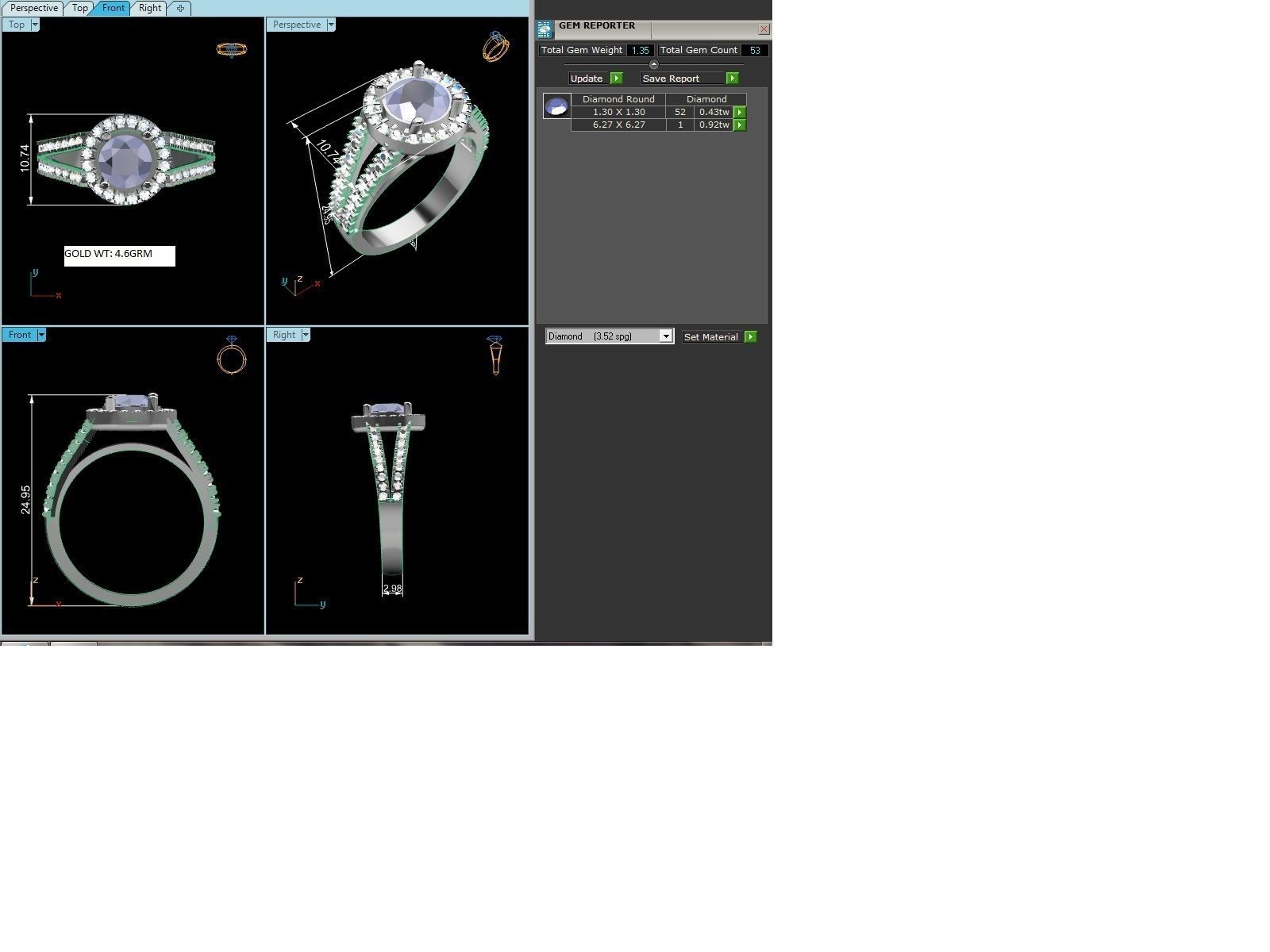Click the 24.95 dimension in Front viewport

click(25, 499)
